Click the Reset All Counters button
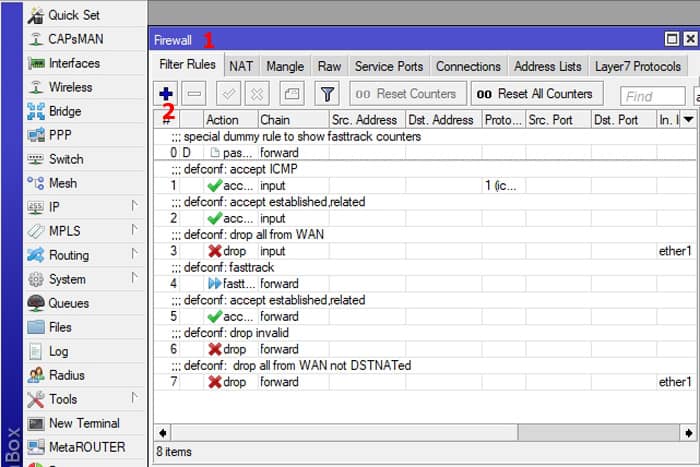The image size is (700, 467). pos(537,94)
